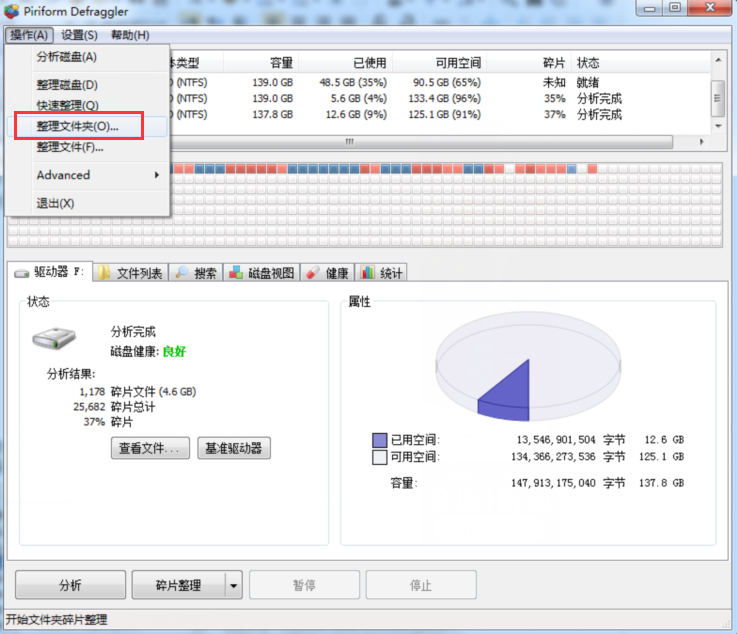Image resolution: width=737 pixels, height=634 pixels.
Task: Maximize the Defraggler window
Action: pyautogui.click(x=675, y=8)
